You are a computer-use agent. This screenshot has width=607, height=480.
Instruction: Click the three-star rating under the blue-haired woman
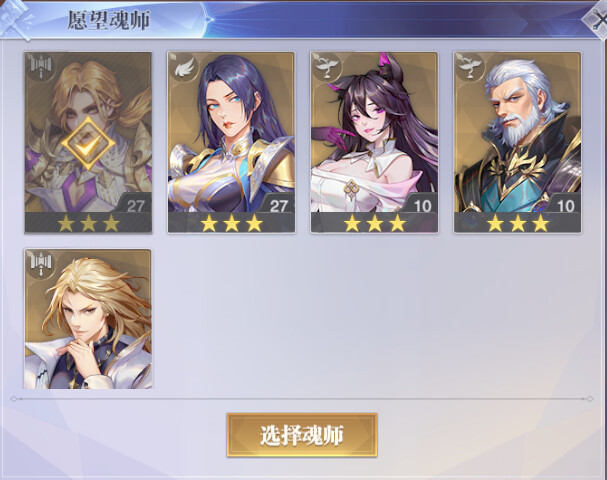click(231, 223)
